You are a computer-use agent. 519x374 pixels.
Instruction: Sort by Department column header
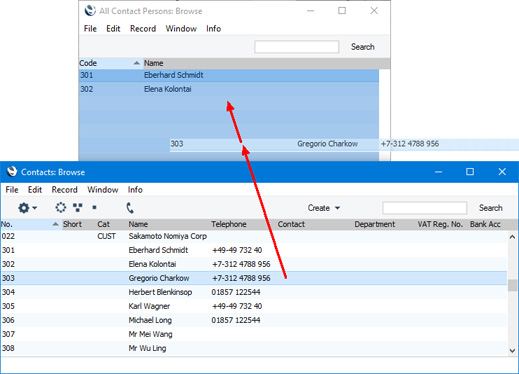[374, 224]
